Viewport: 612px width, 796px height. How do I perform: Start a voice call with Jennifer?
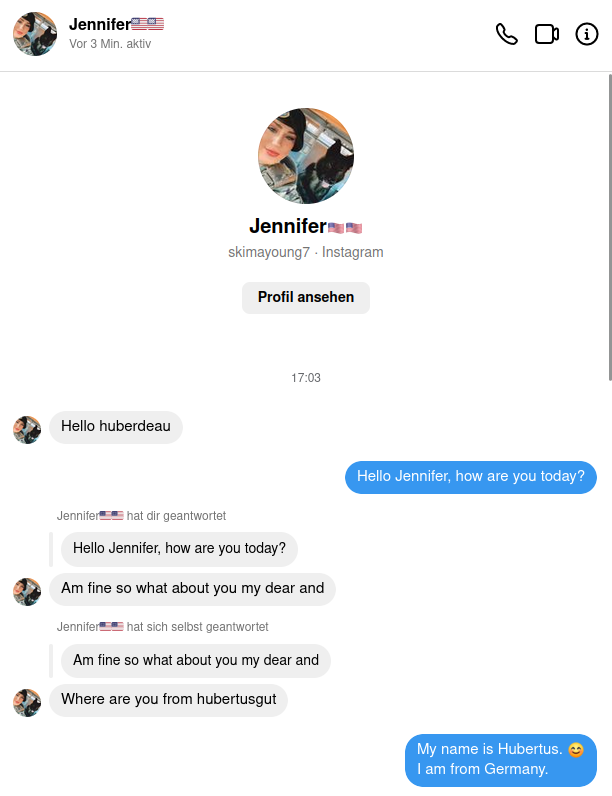(x=506, y=35)
